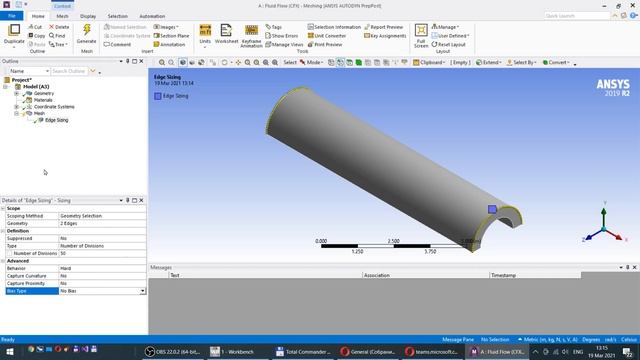
Task: Click the triad axis in the viewport
Action: (604, 224)
